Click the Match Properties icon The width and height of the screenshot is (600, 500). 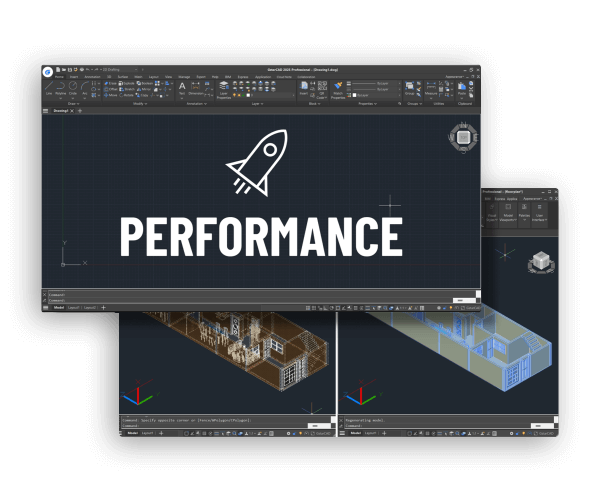click(337, 88)
